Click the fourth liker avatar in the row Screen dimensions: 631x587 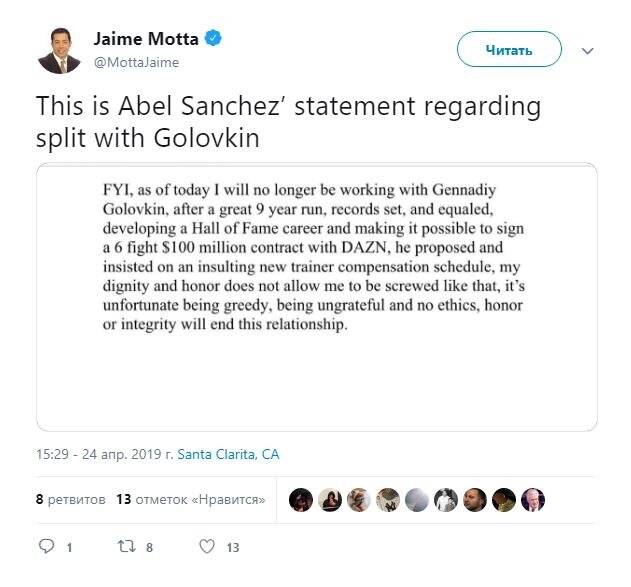pyautogui.click(x=388, y=499)
